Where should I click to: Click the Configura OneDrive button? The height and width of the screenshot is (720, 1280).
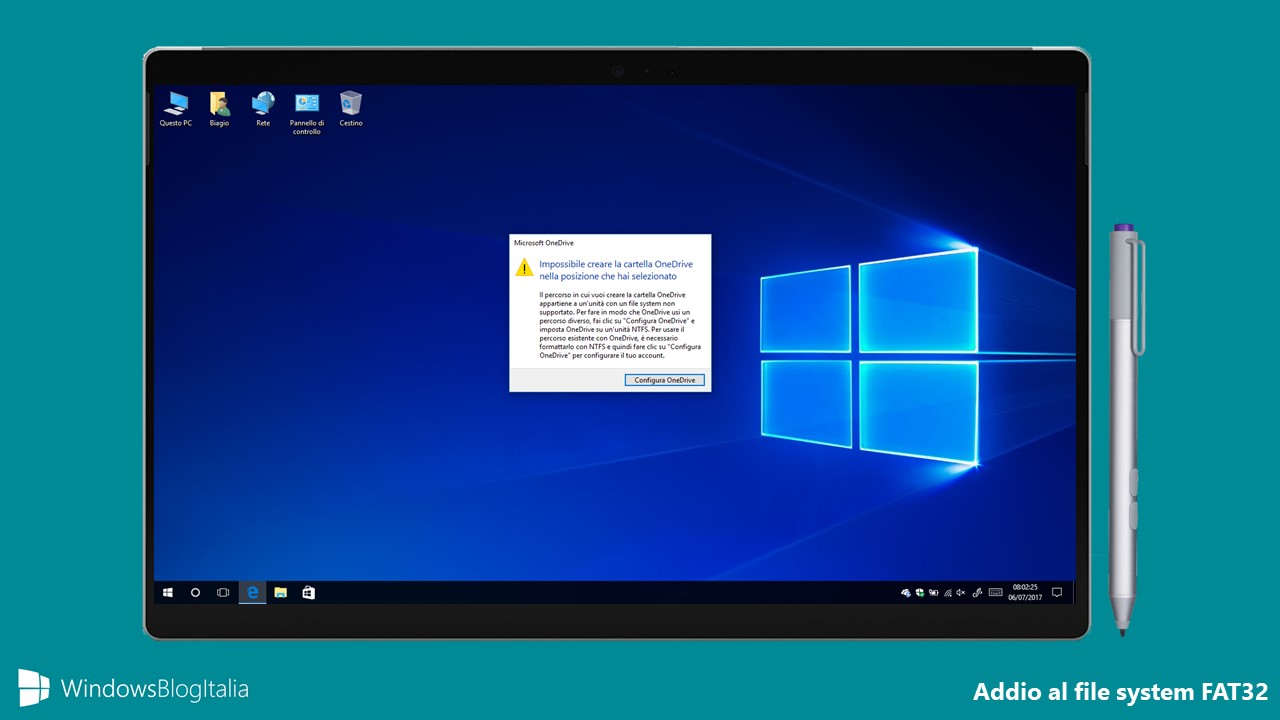tap(665, 380)
